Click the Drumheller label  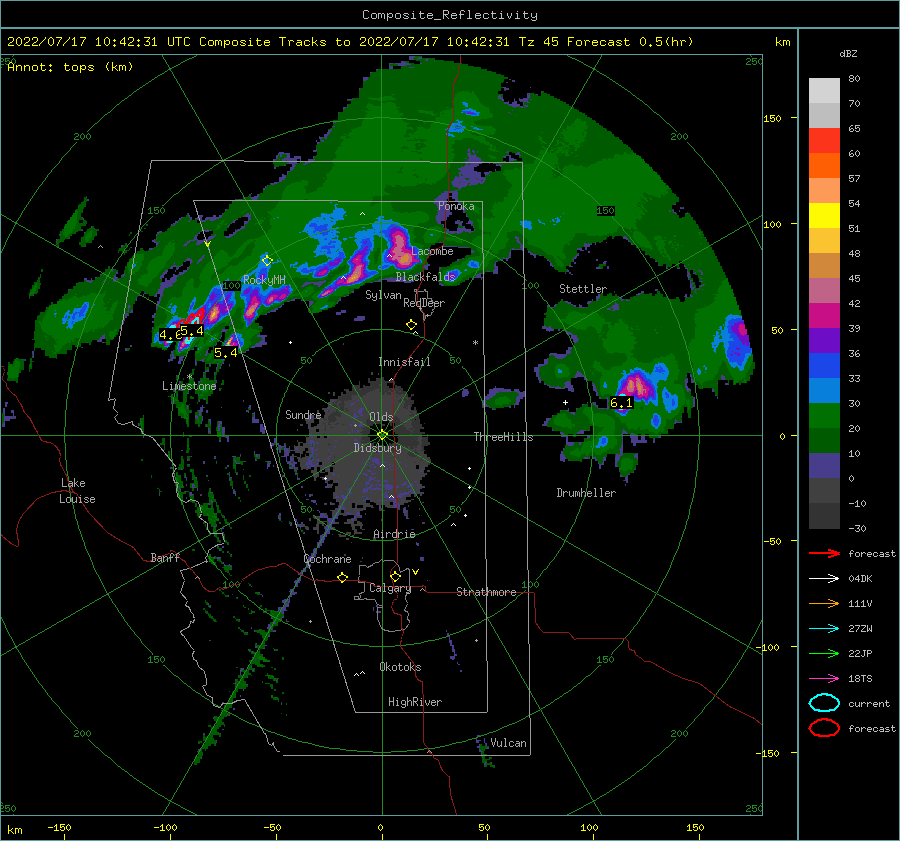click(586, 493)
